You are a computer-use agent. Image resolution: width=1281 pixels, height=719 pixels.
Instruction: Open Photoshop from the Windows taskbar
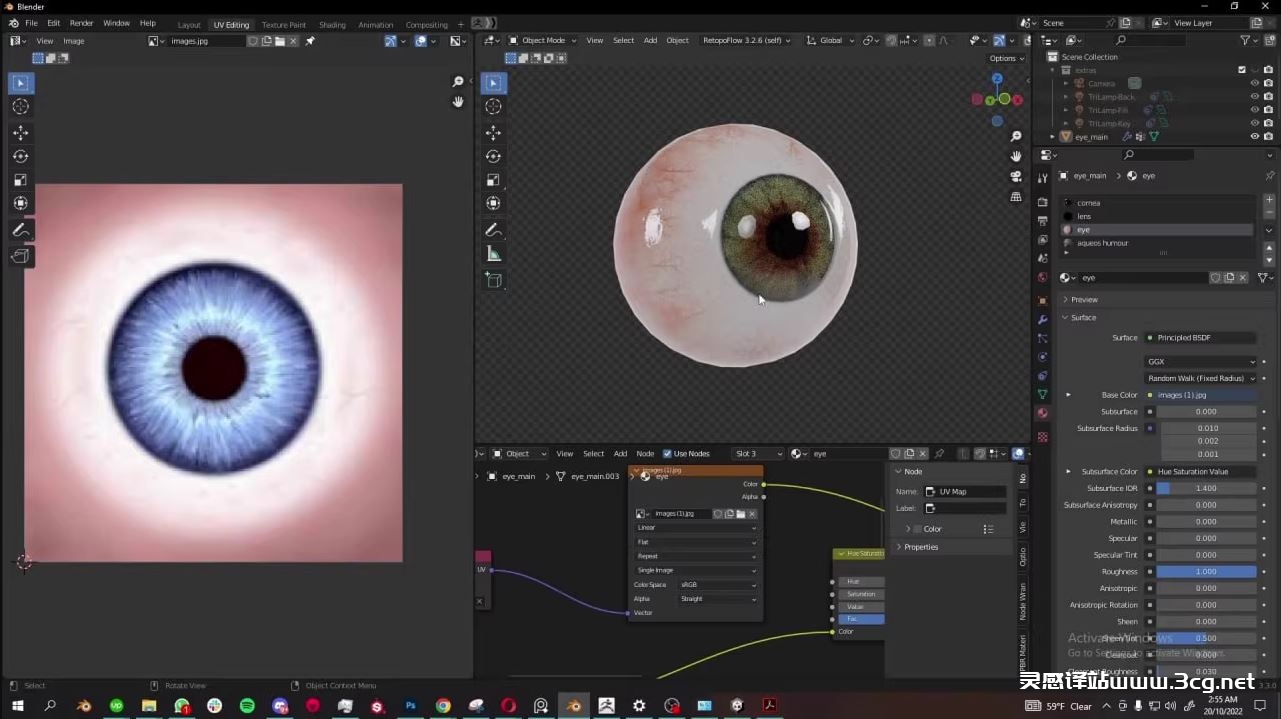[x=410, y=706]
